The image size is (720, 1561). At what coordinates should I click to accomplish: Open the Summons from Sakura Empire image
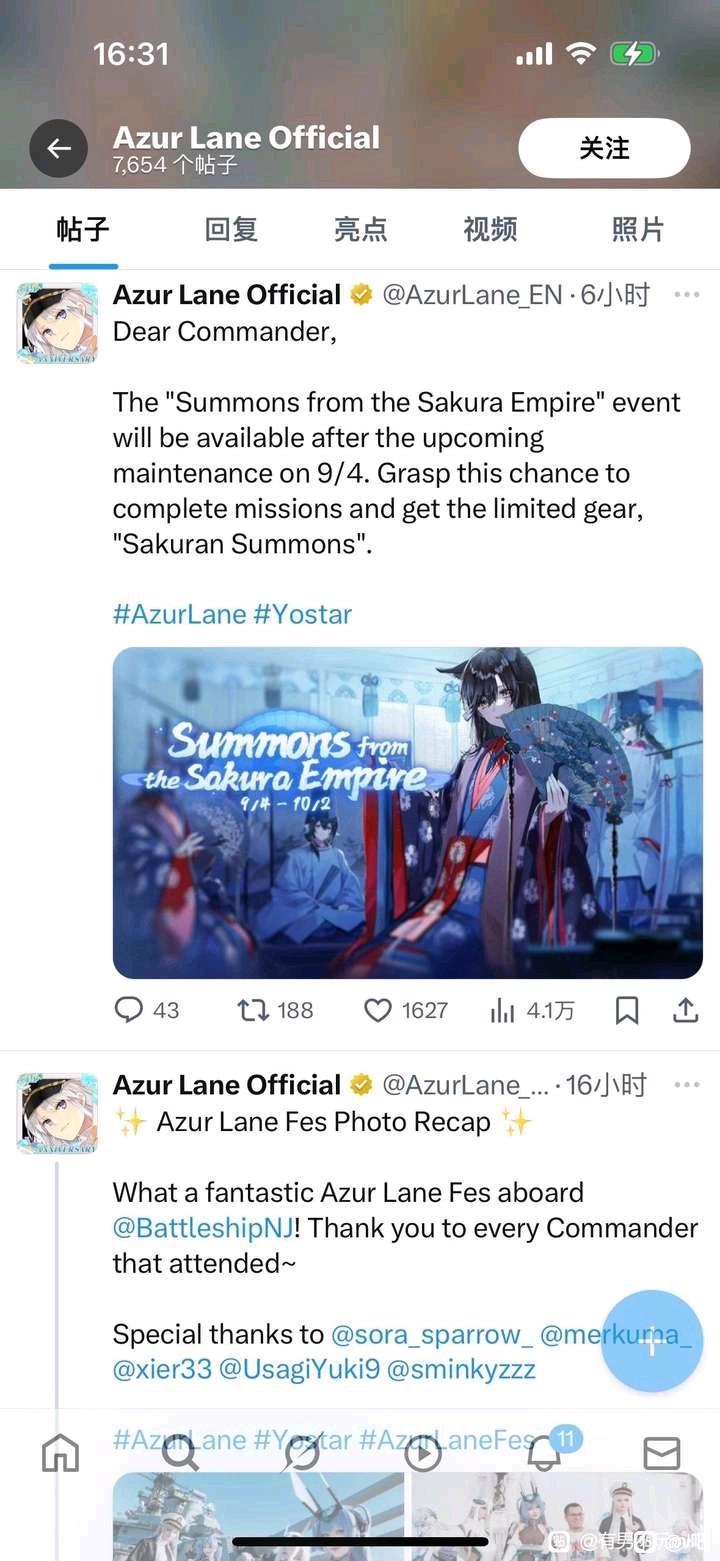(x=408, y=813)
